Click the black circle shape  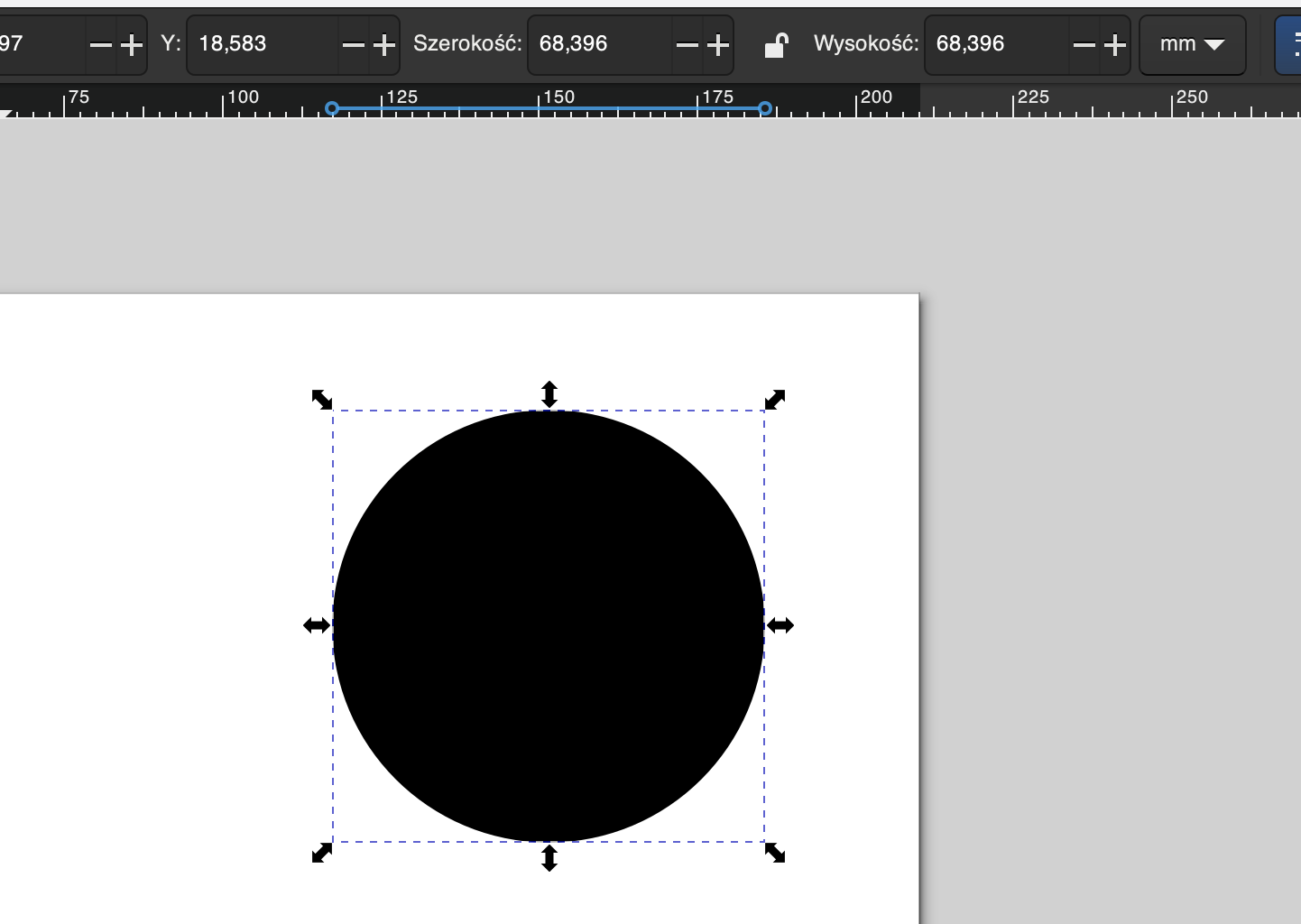[549, 623]
